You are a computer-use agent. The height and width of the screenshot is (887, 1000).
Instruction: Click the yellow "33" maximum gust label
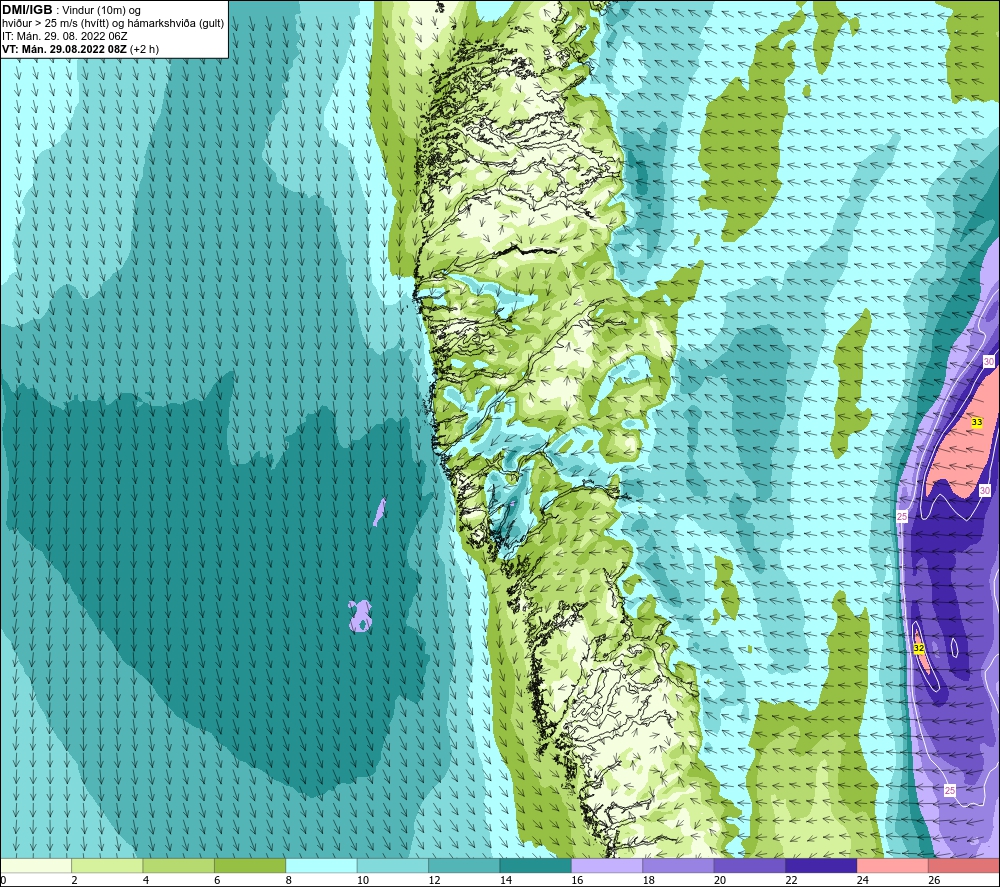pos(976,422)
